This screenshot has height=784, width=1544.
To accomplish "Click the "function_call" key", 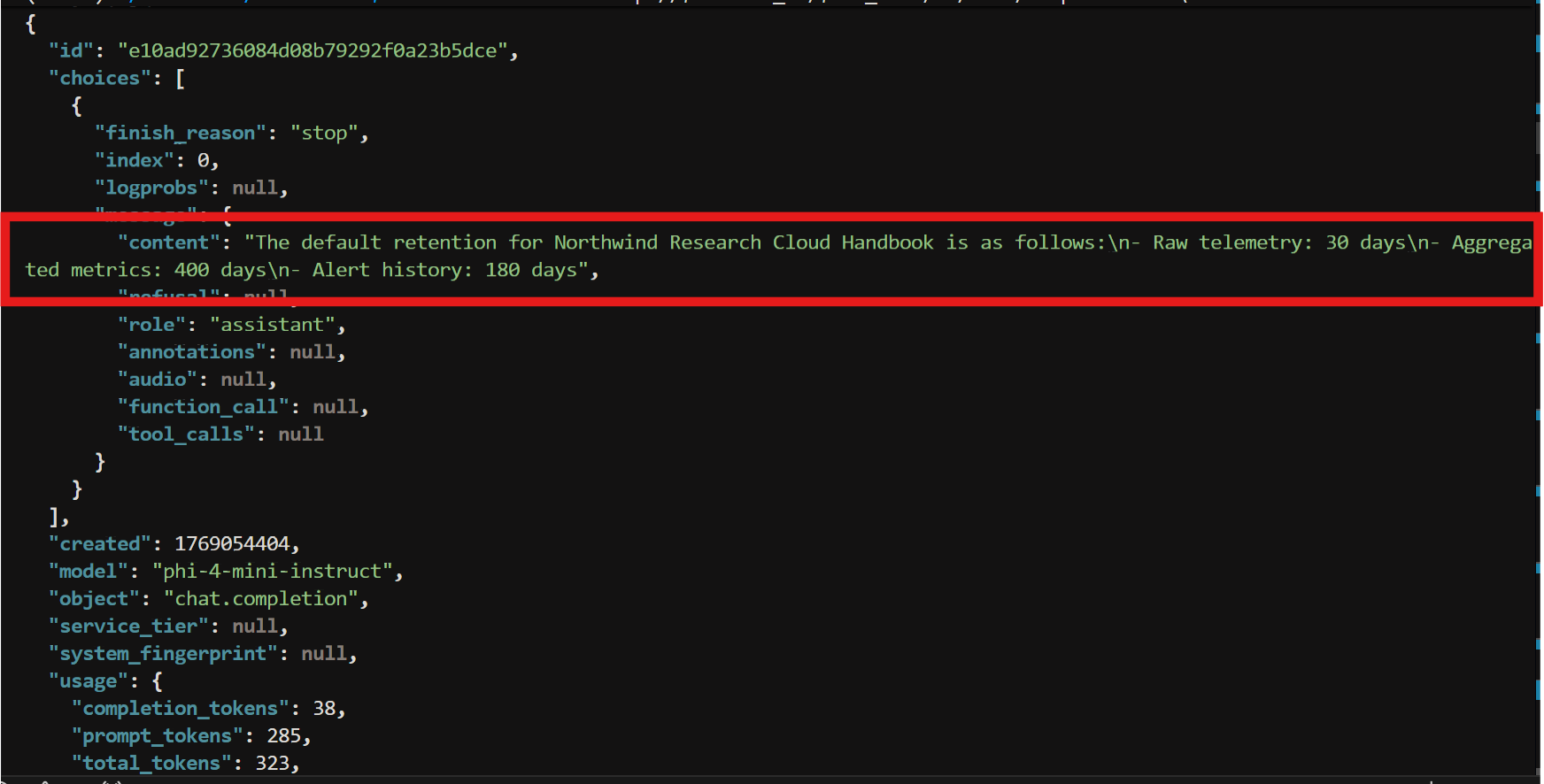I will (x=203, y=407).
